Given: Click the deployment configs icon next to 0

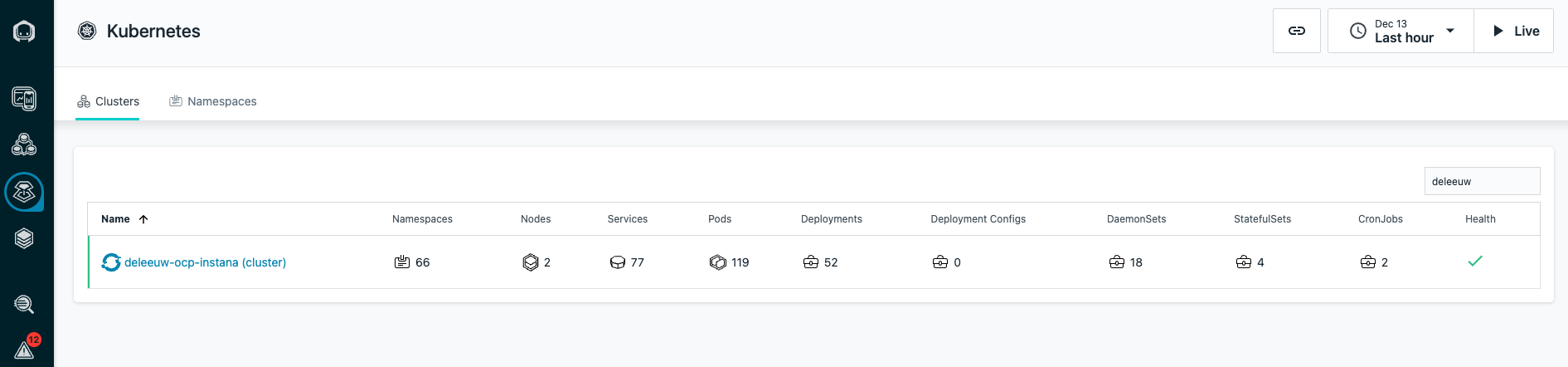Looking at the screenshot, I should [x=940, y=262].
